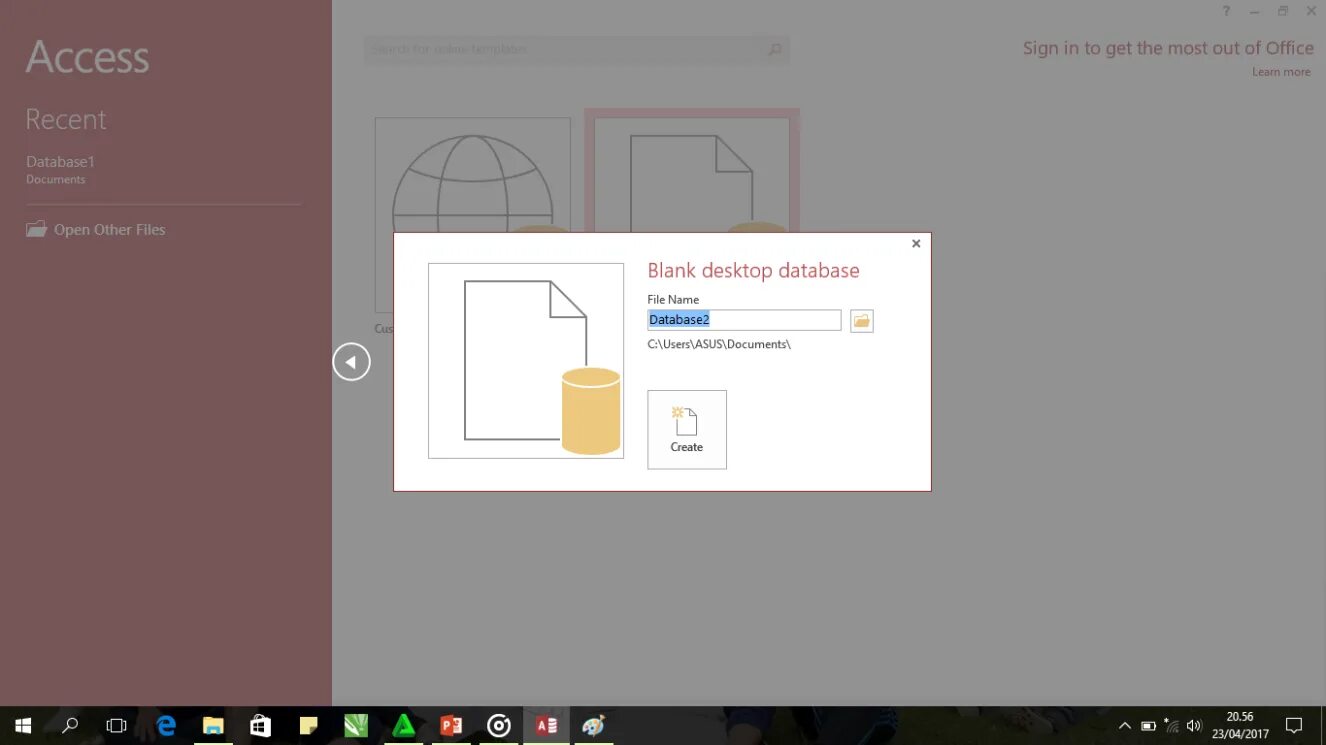Restore down the Access window

click(1283, 11)
